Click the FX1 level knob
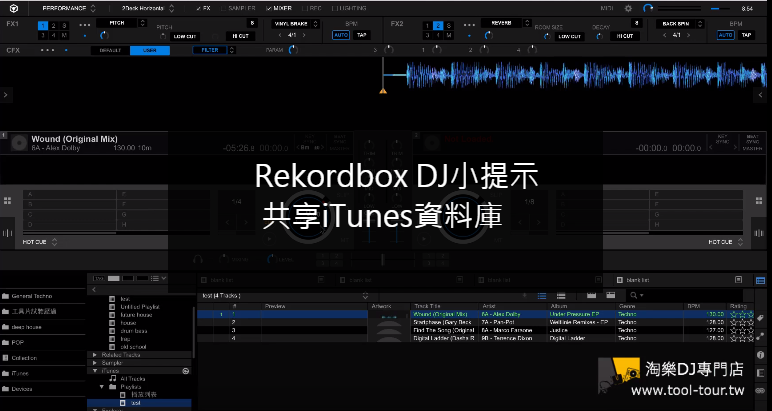772x411 pixels. click(104, 35)
